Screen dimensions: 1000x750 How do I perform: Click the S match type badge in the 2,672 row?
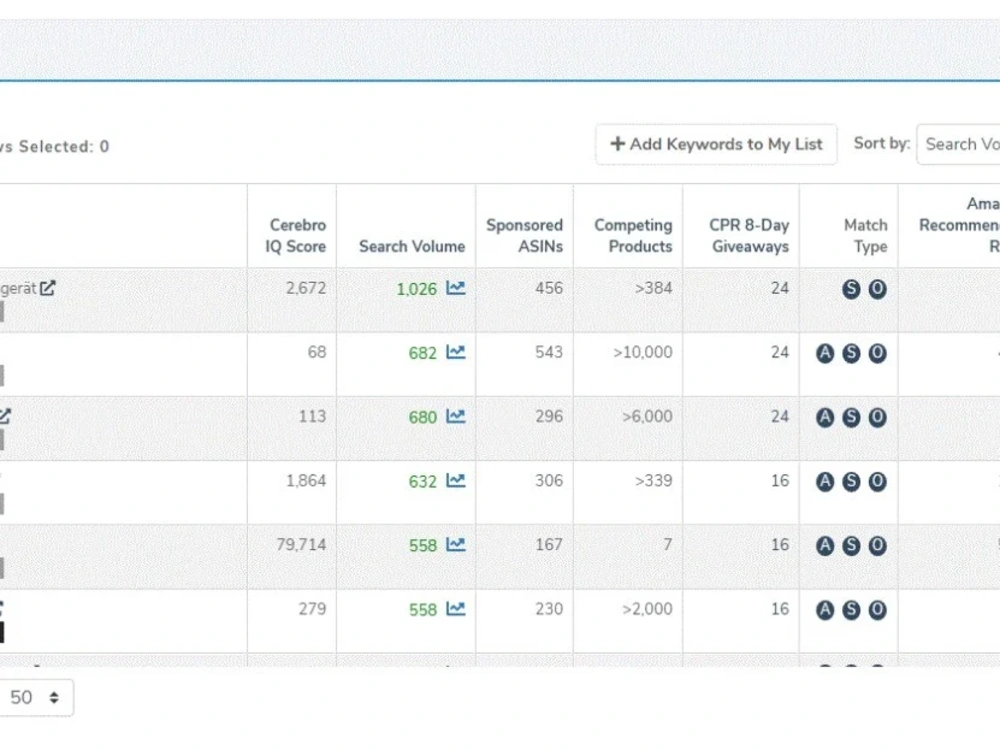851,289
